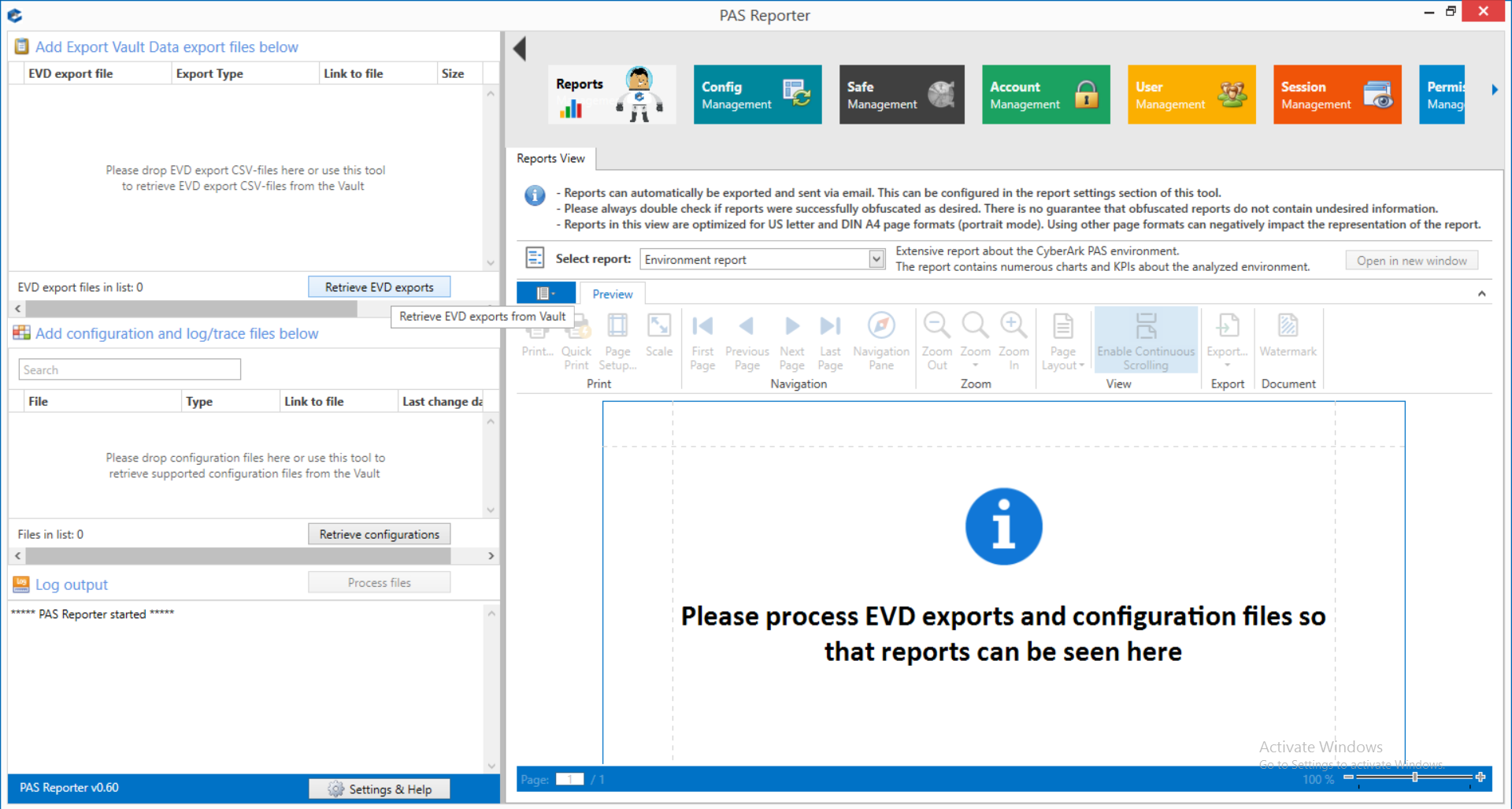1512x809 pixels.
Task: Open the Zoom dropdown magnifier
Action: point(975,342)
